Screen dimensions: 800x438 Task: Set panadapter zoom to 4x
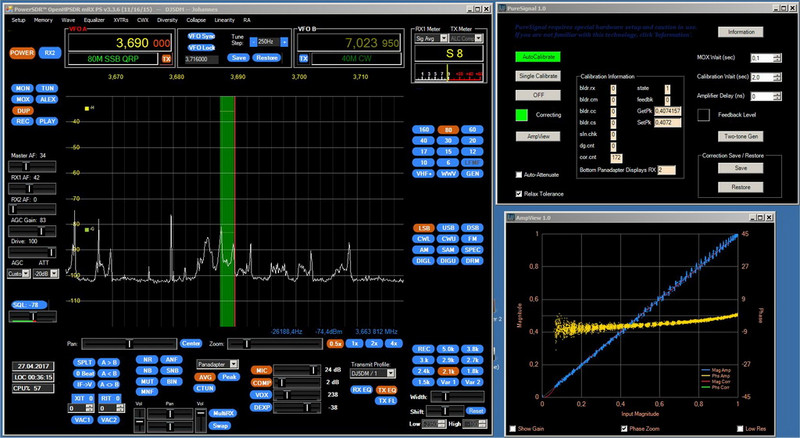393,343
